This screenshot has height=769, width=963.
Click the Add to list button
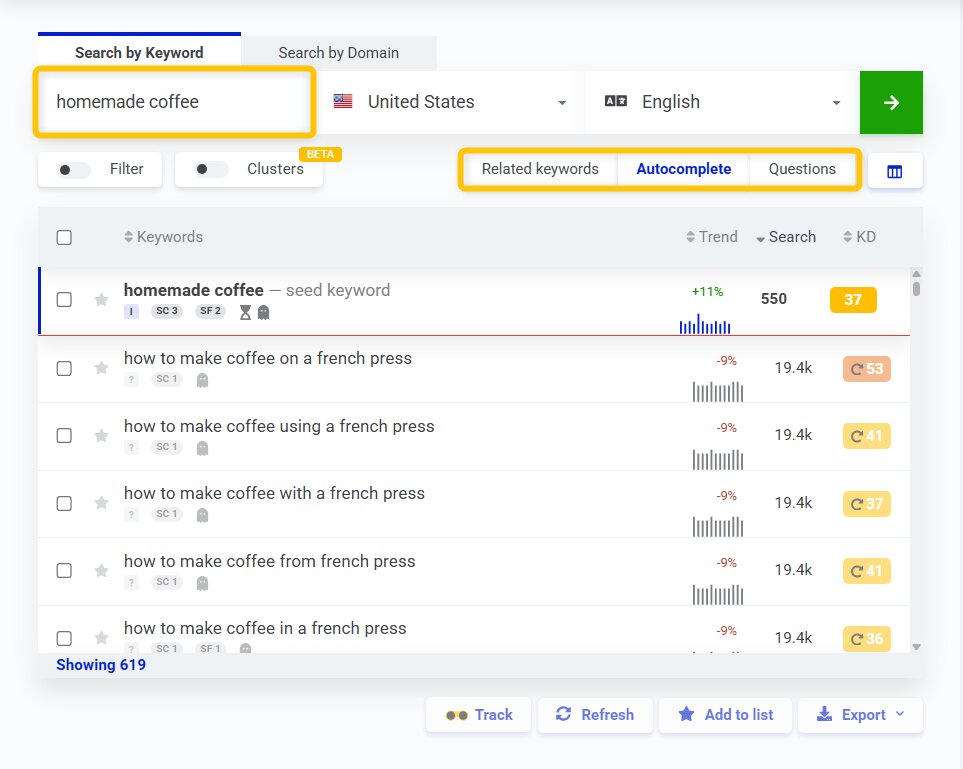(725, 715)
